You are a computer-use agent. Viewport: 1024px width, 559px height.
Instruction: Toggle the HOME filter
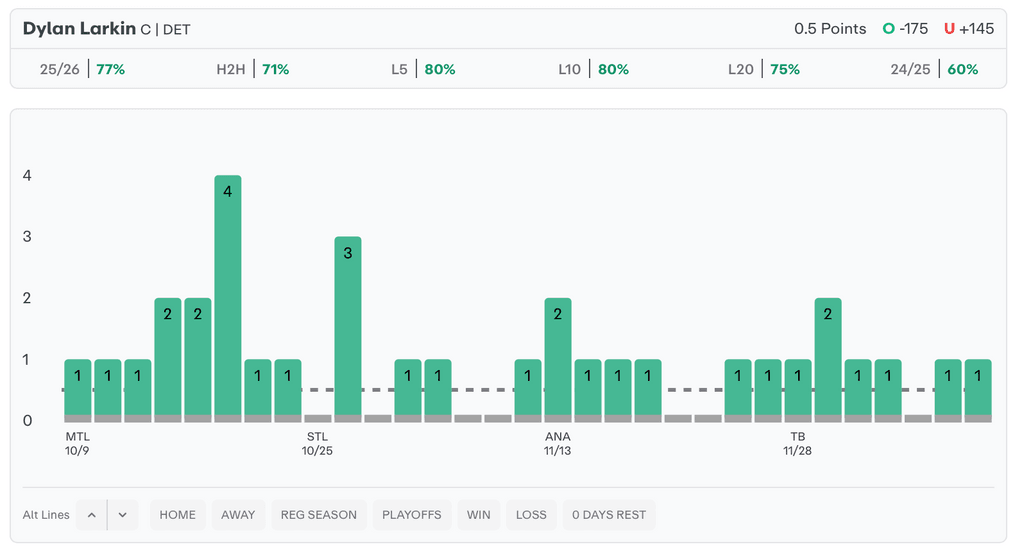click(178, 515)
